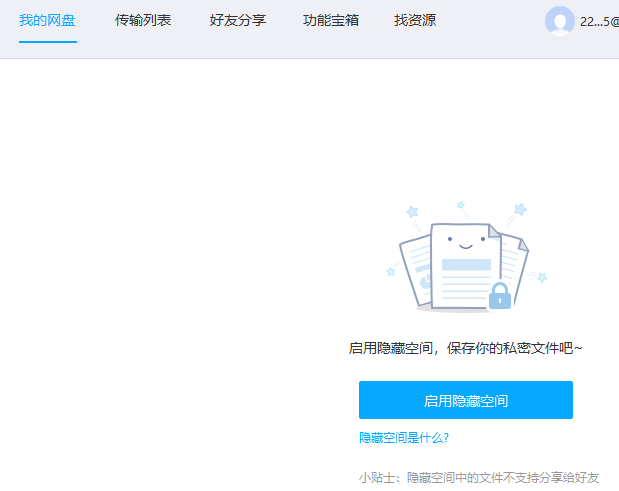Click the largest star above the right document
This screenshot has width=619, height=491.
(519, 210)
